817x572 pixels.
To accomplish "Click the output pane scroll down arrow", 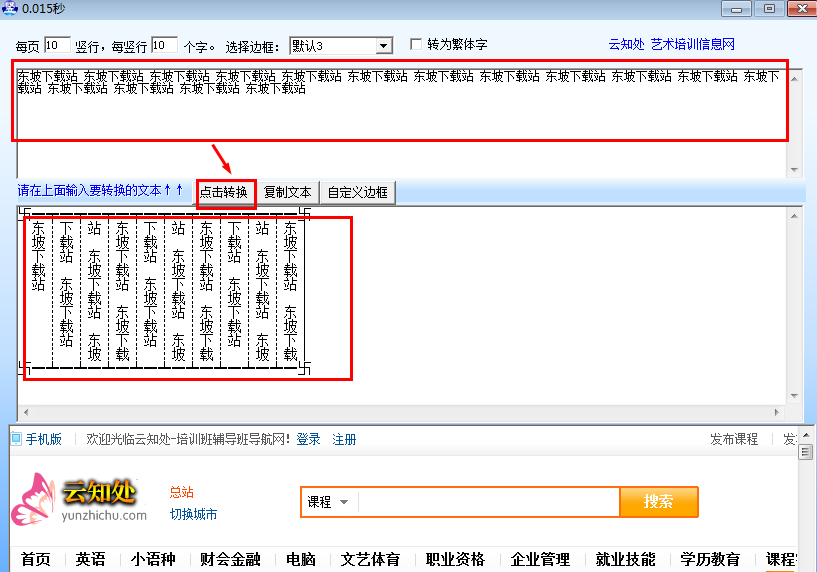I will (794, 396).
